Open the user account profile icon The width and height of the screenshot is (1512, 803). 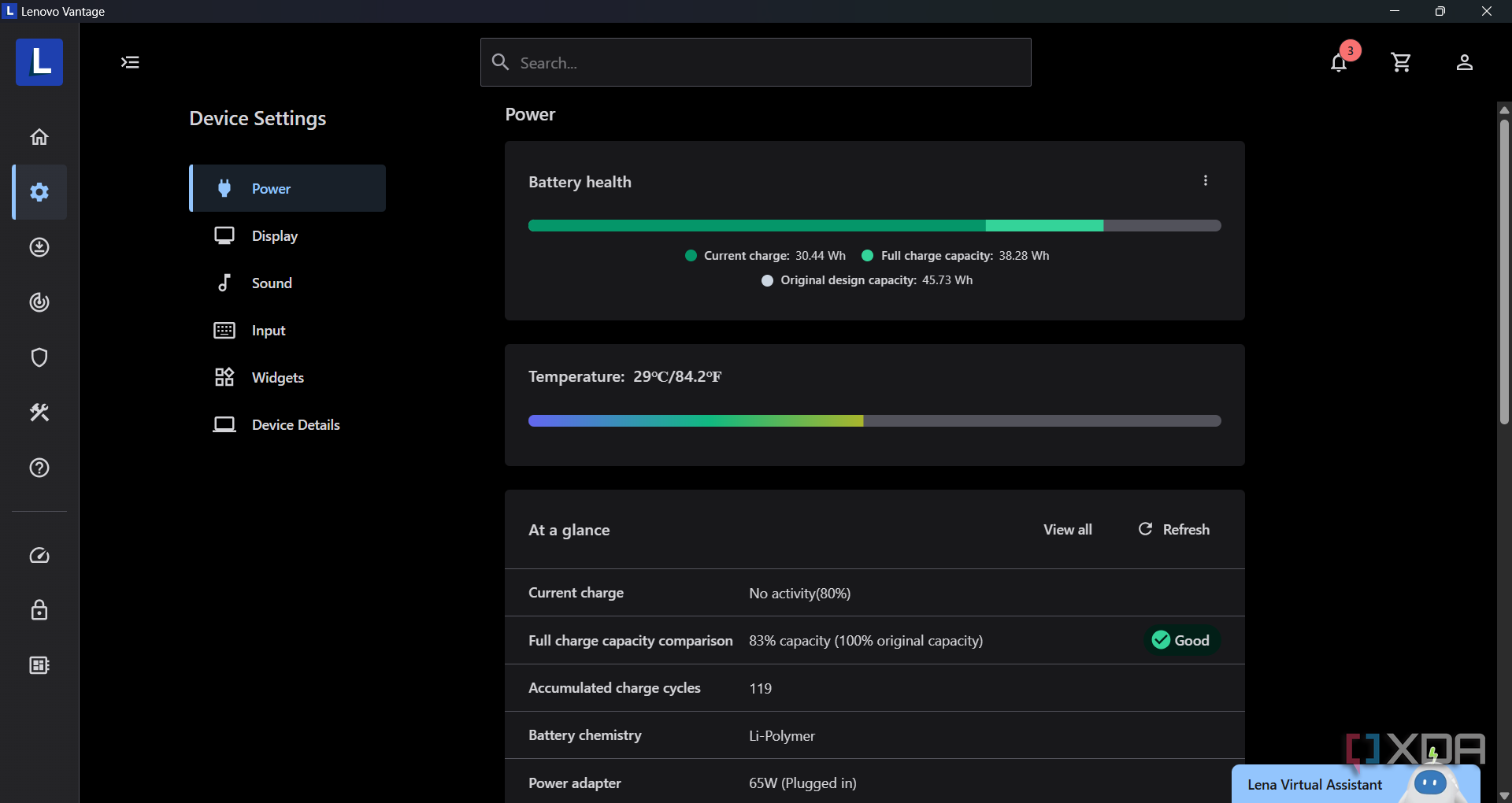pos(1464,62)
